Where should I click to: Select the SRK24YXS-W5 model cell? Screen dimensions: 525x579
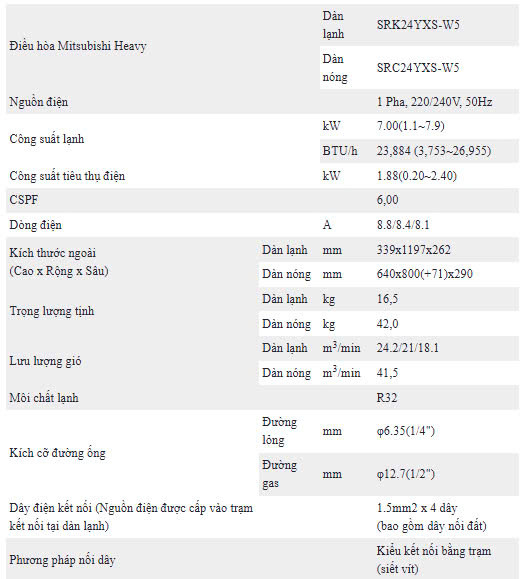tap(418, 25)
